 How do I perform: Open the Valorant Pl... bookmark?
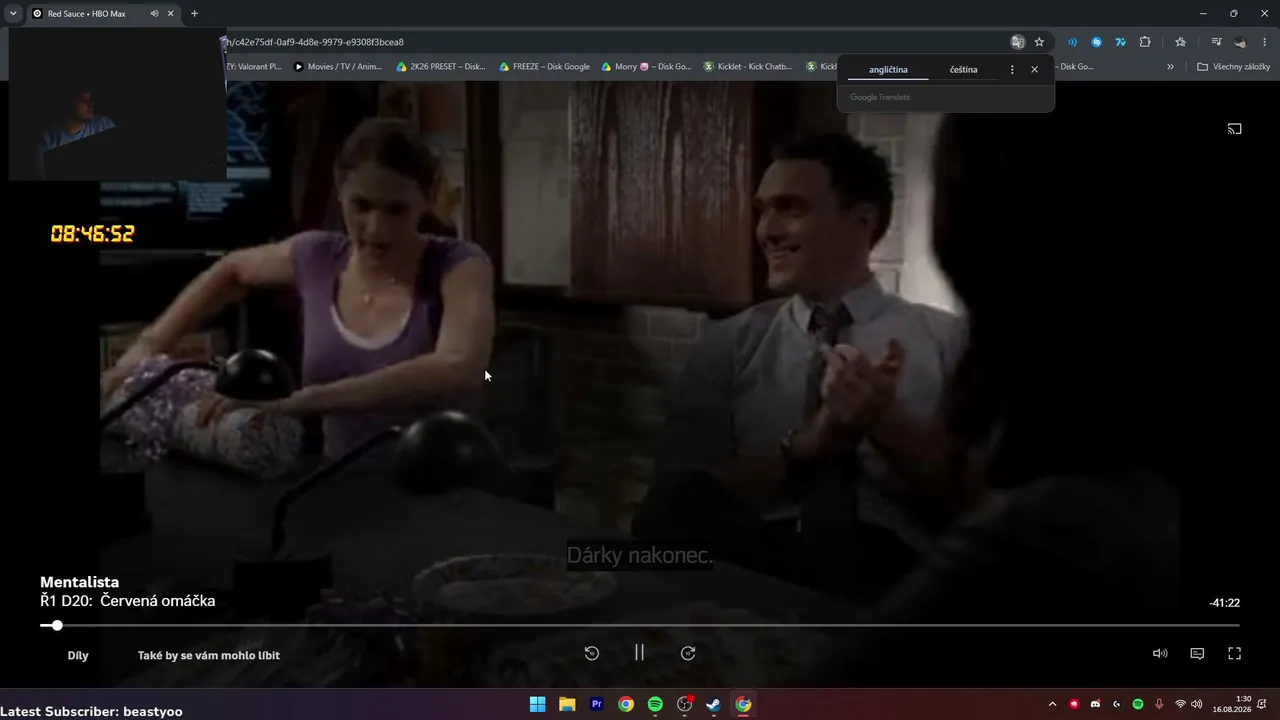coord(254,67)
